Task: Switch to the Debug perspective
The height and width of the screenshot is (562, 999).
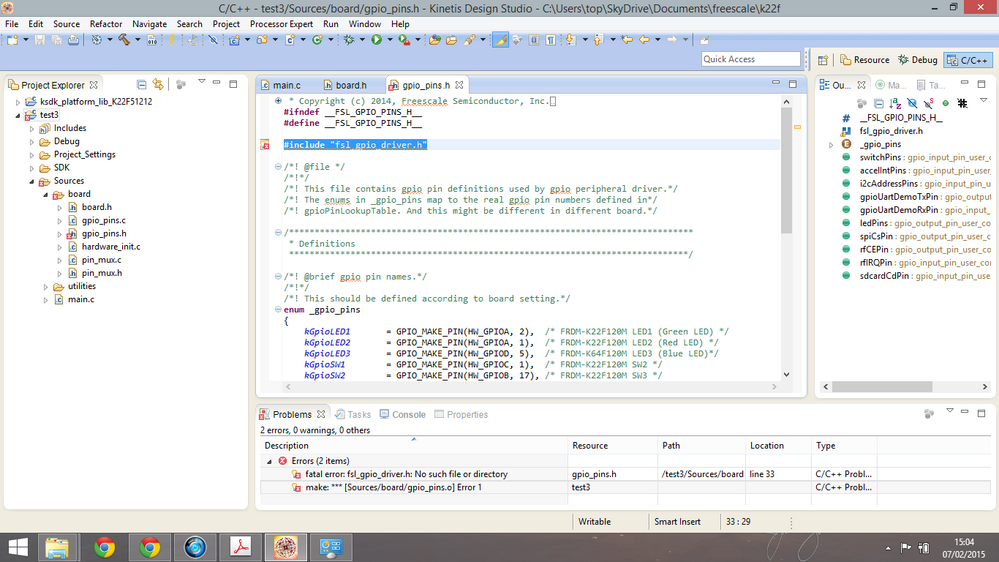Action: pyautogui.click(x=917, y=60)
